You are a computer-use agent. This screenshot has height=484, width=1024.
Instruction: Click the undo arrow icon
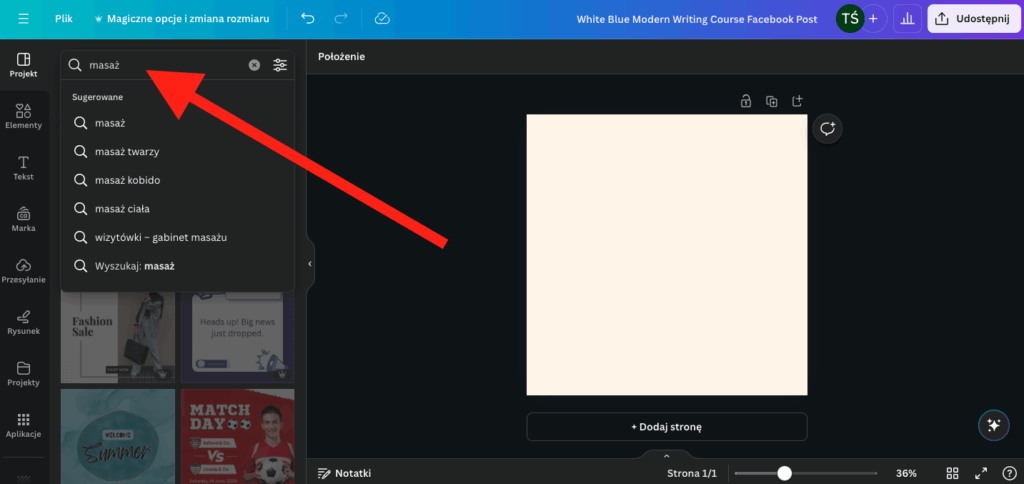click(x=308, y=19)
